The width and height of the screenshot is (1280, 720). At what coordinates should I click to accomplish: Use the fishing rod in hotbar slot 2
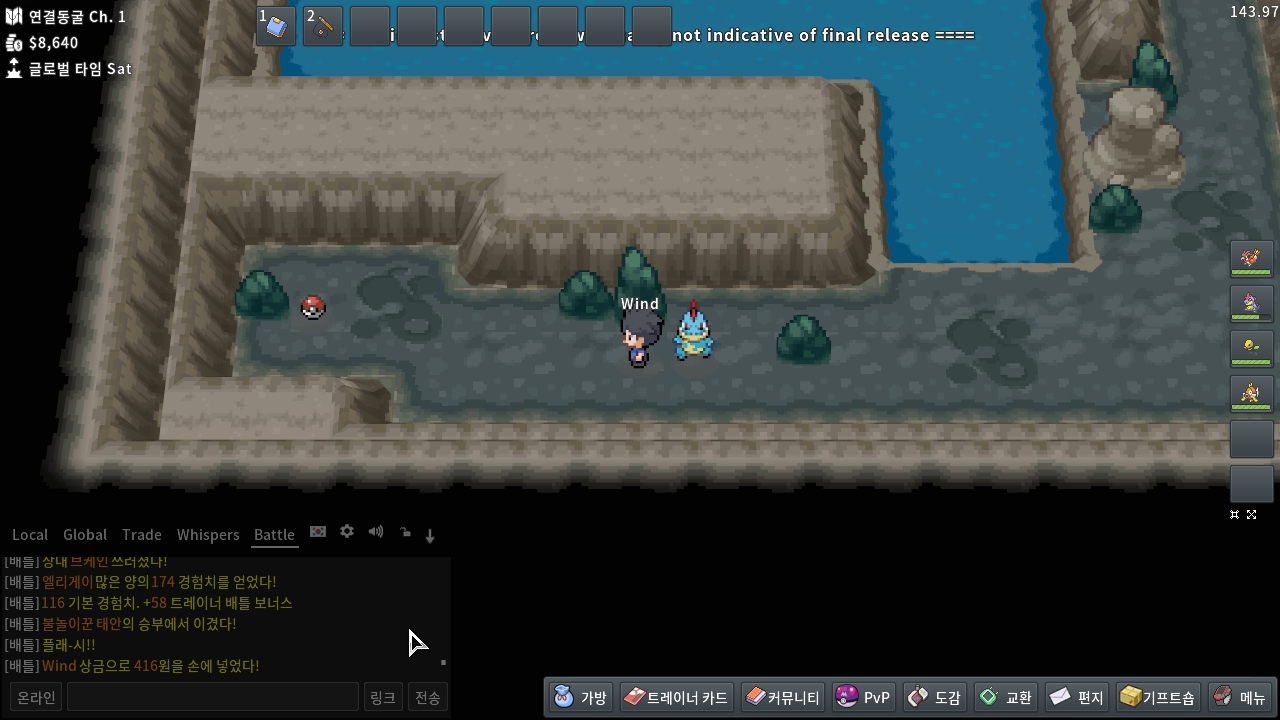pos(323,27)
